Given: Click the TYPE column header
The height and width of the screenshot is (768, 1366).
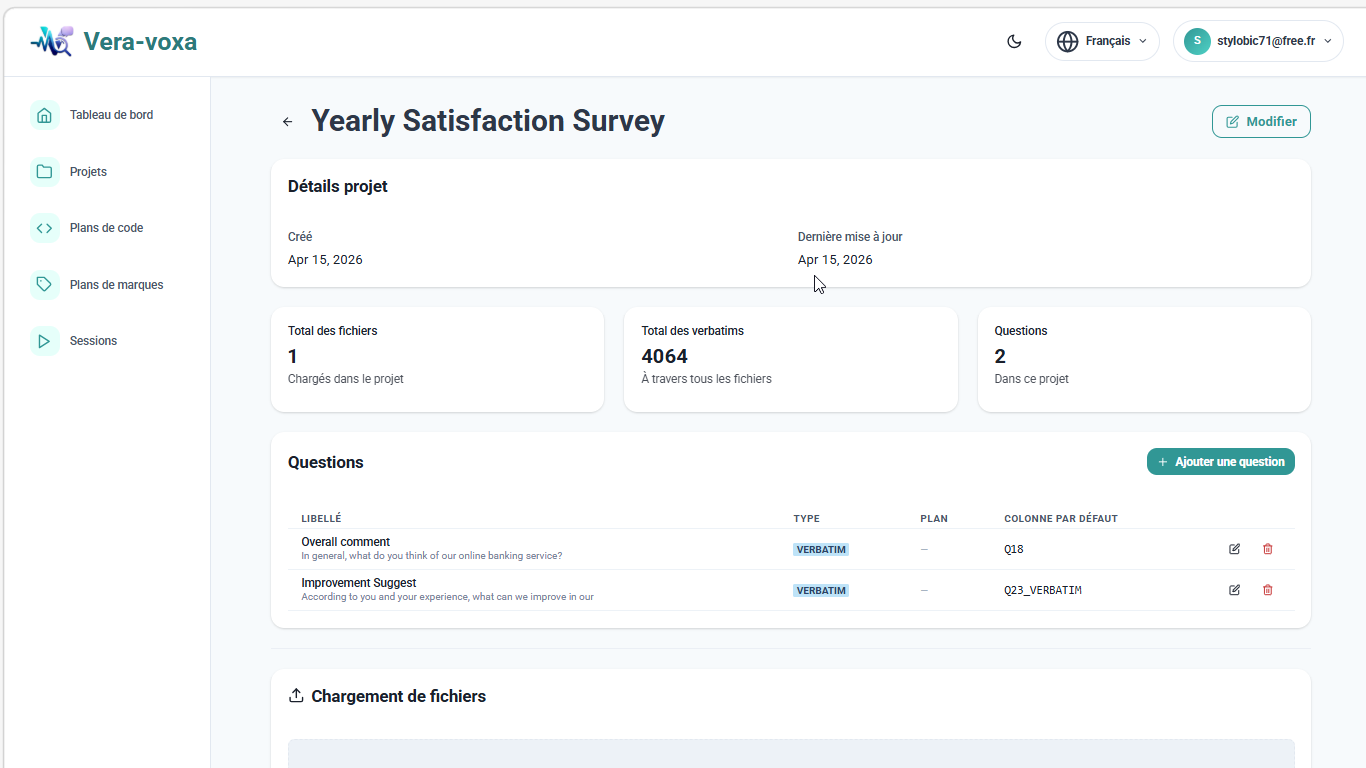Looking at the screenshot, I should click(806, 519).
